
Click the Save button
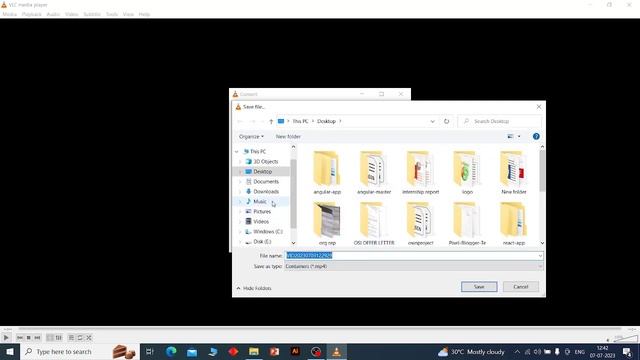479,287
